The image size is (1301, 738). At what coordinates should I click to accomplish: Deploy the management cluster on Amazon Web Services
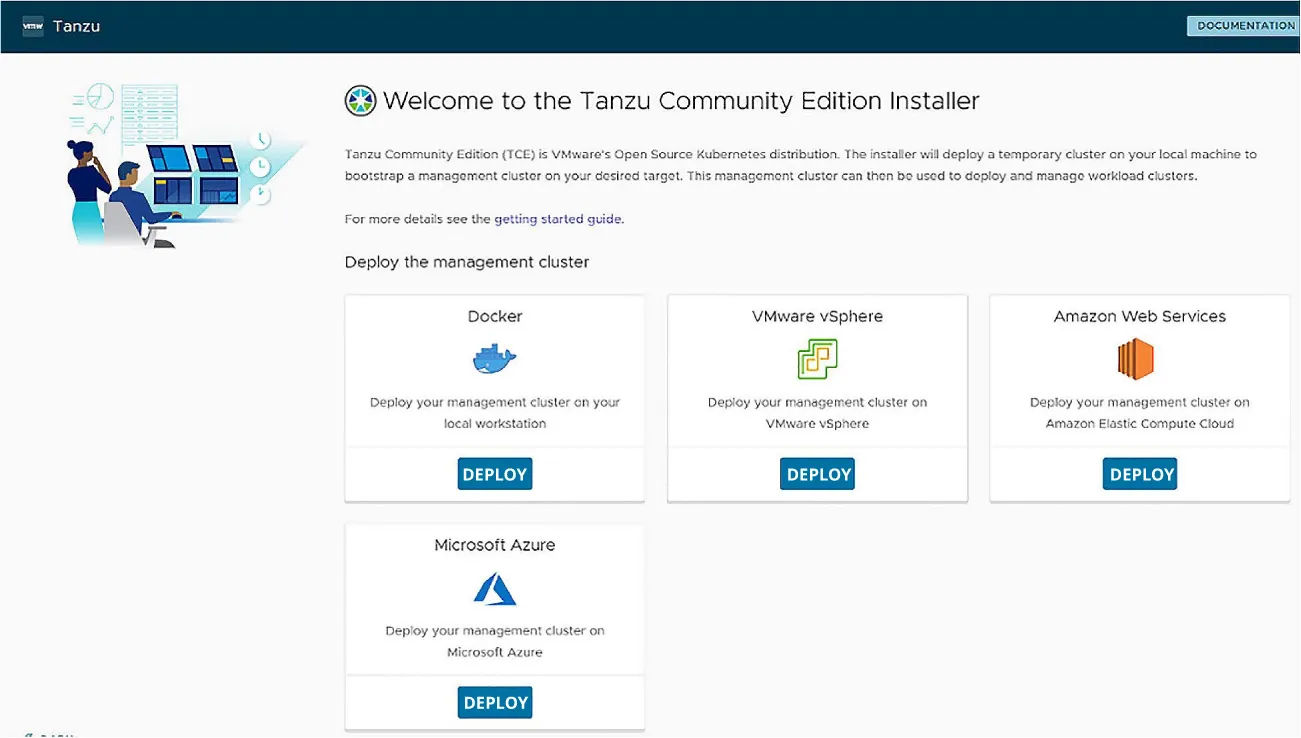(1140, 473)
